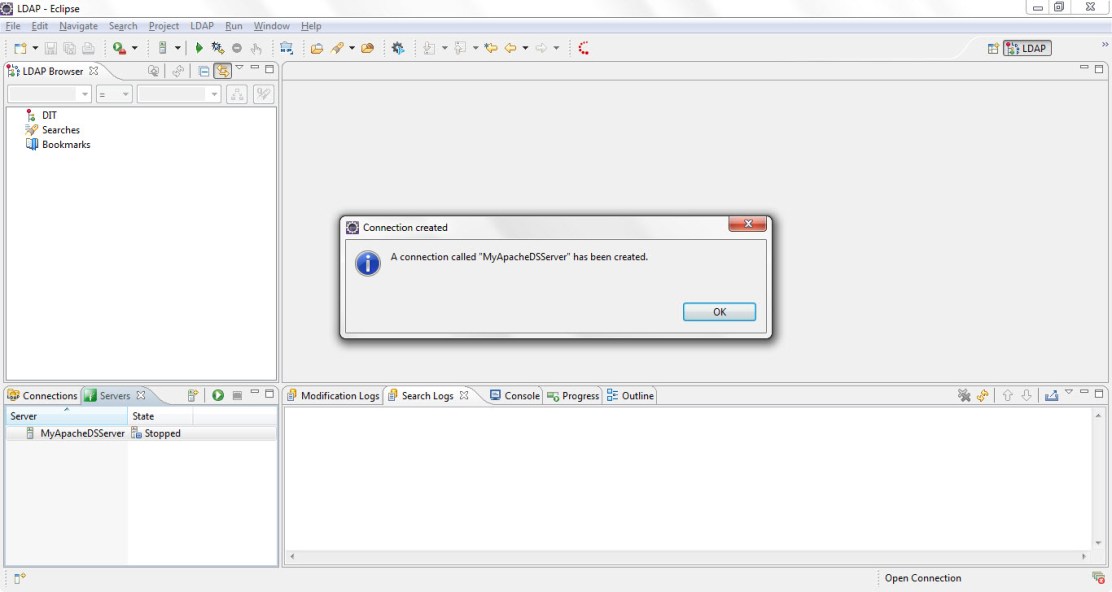Toggle the Collapse All icon in LDAP Browser
This screenshot has width=1112, height=592.
204,71
